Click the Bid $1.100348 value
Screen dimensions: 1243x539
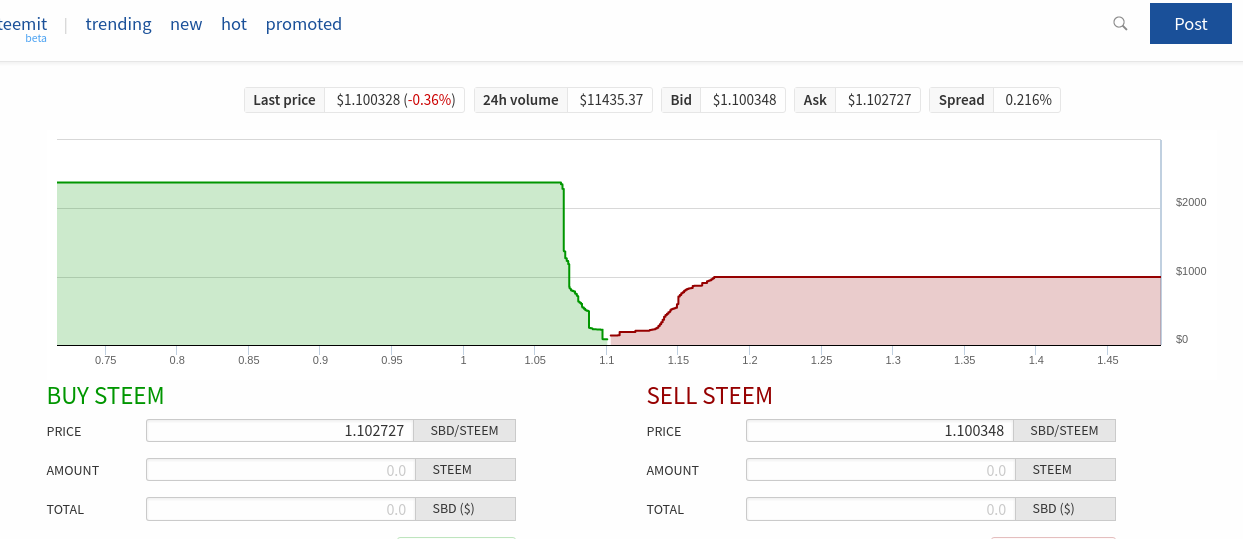point(744,100)
